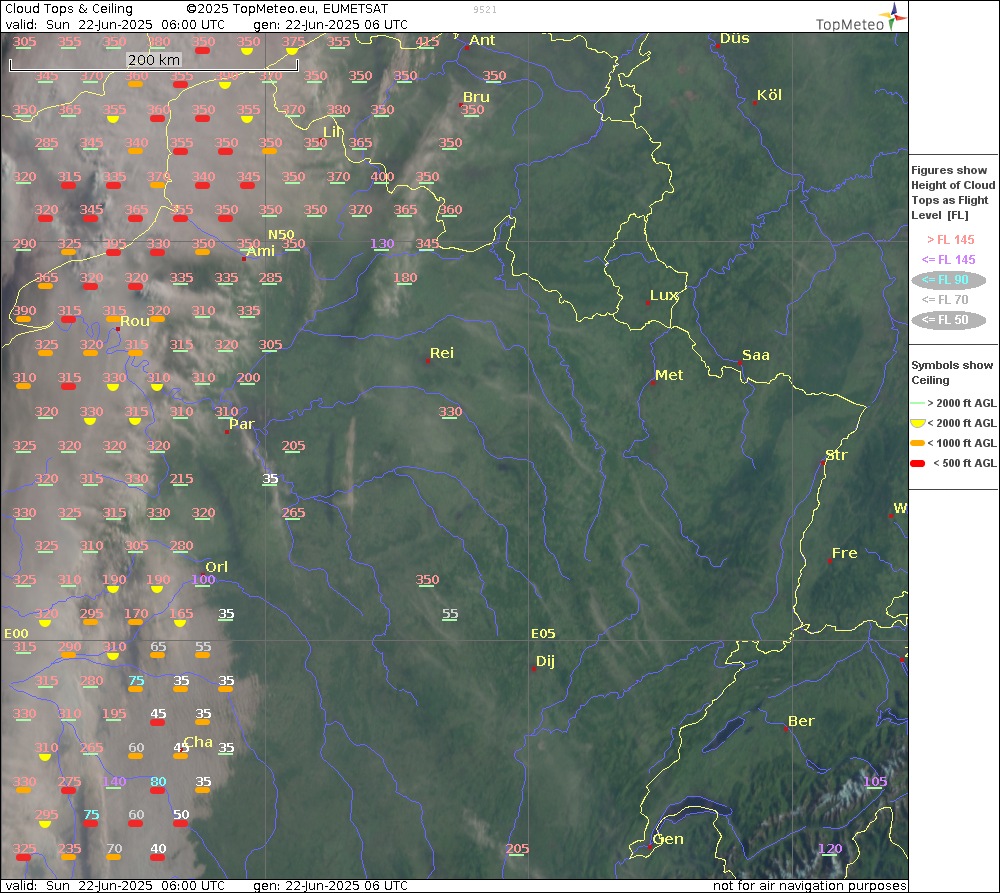Click the cloud top value '215'
The width and height of the screenshot is (1000, 893).
(x=181, y=478)
